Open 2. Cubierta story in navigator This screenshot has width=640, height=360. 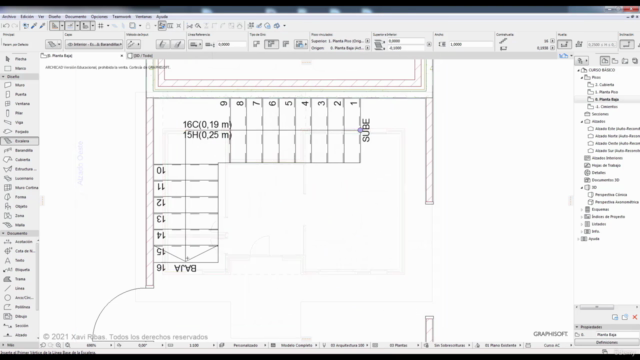[x=604, y=85]
